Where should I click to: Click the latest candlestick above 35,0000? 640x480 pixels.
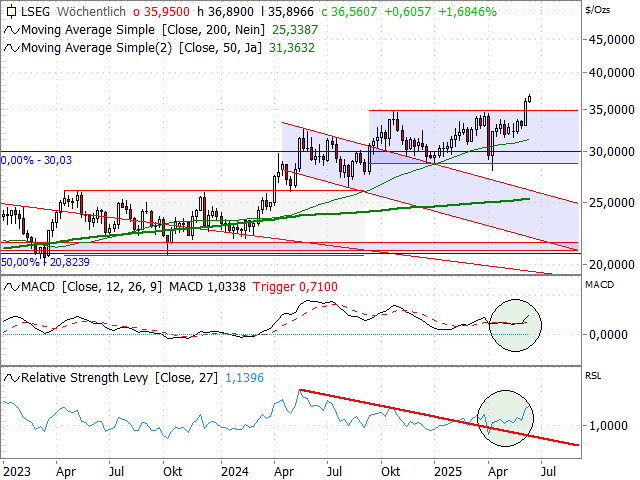point(529,98)
